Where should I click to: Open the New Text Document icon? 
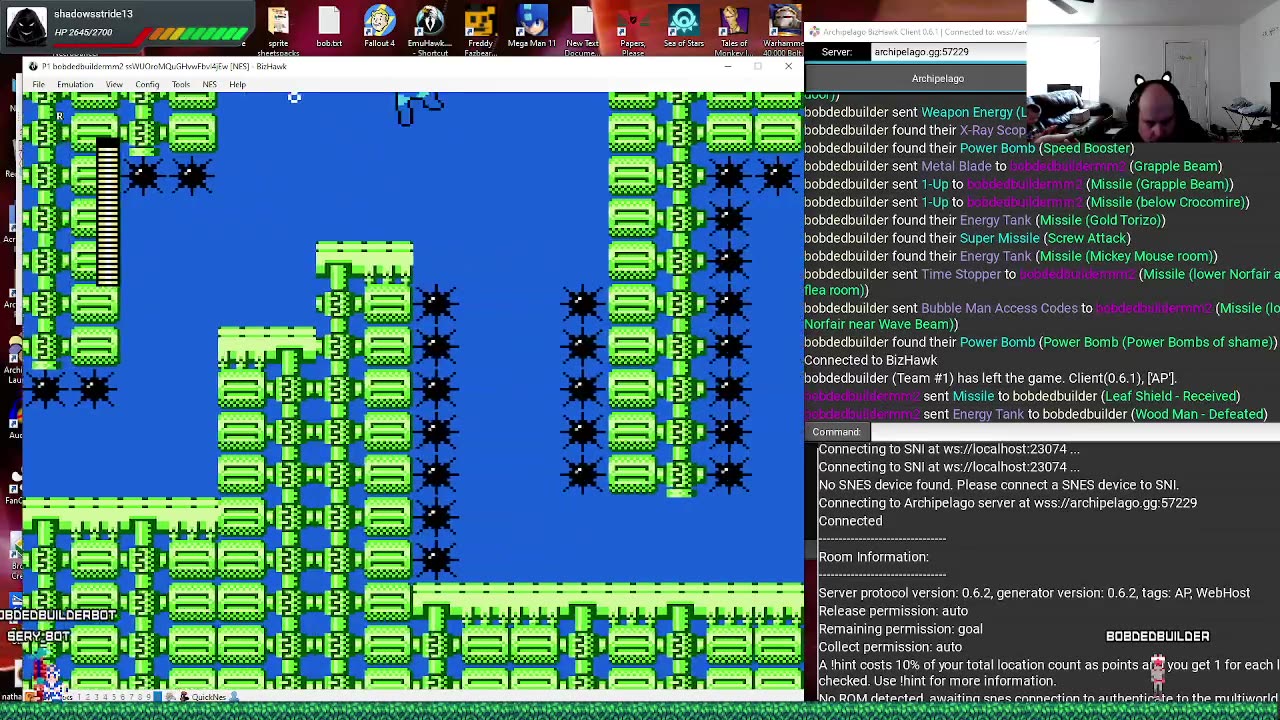click(x=582, y=30)
